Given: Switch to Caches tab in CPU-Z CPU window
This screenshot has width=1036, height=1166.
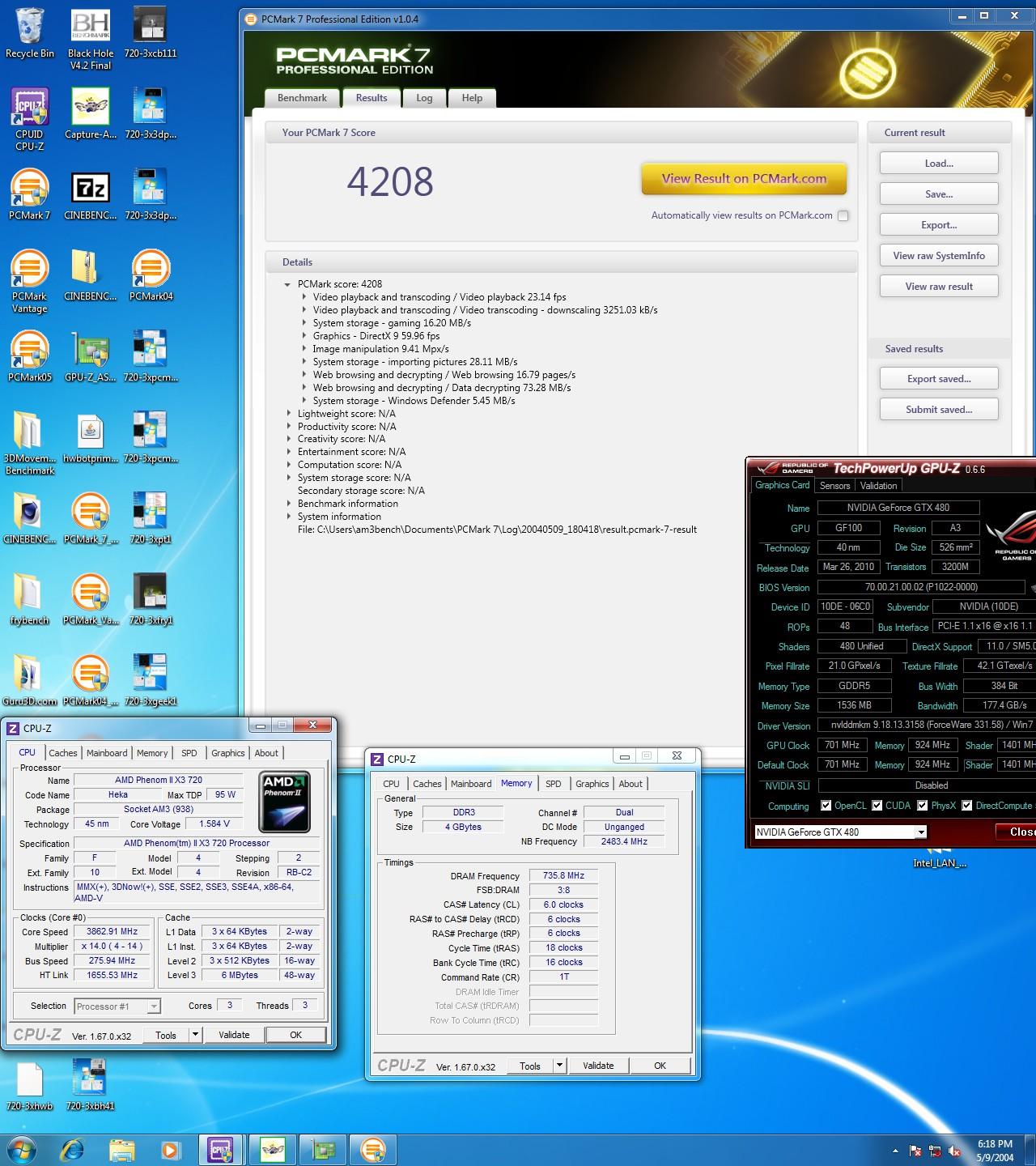Looking at the screenshot, I should (63, 753).
